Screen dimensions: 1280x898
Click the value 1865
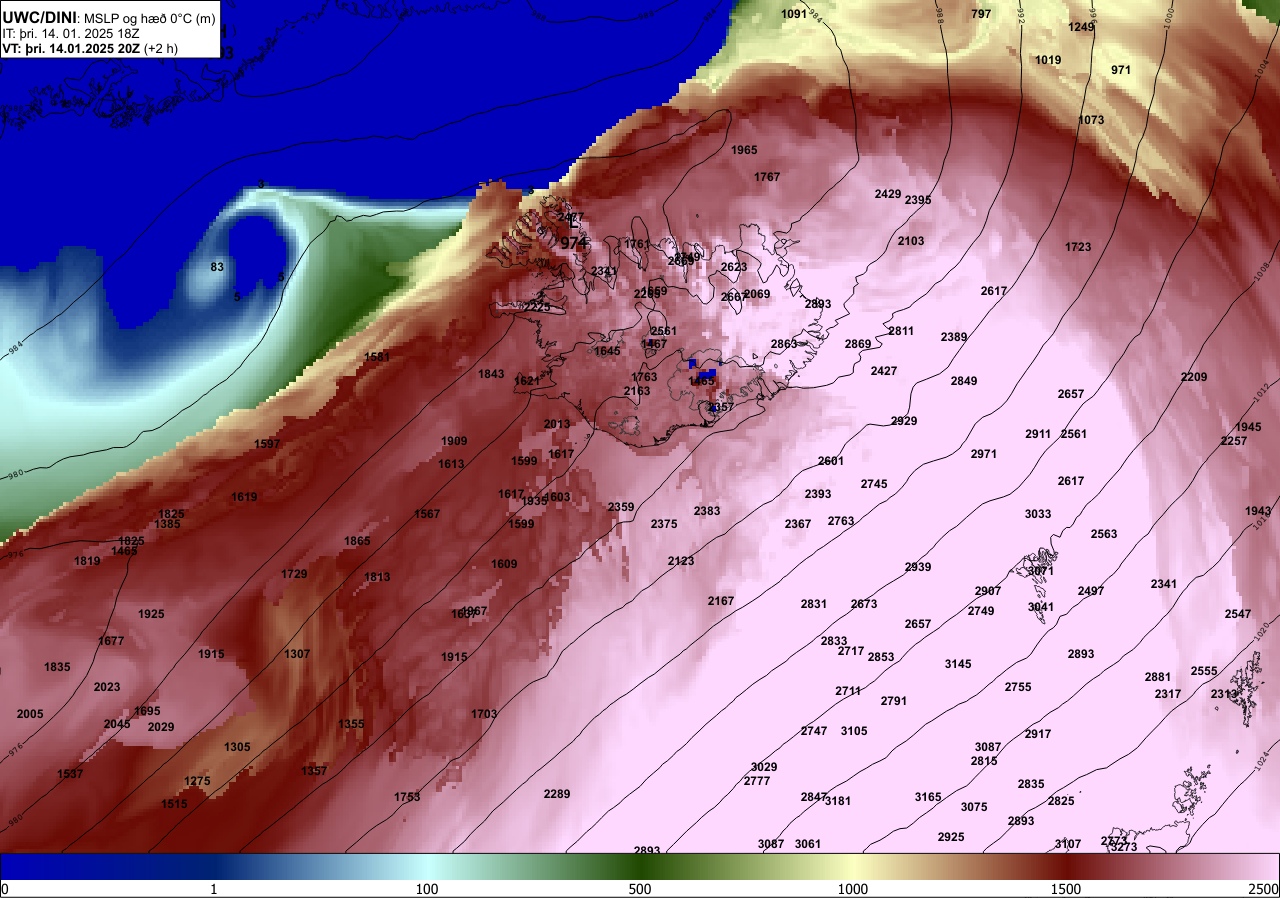pos(357,541)
